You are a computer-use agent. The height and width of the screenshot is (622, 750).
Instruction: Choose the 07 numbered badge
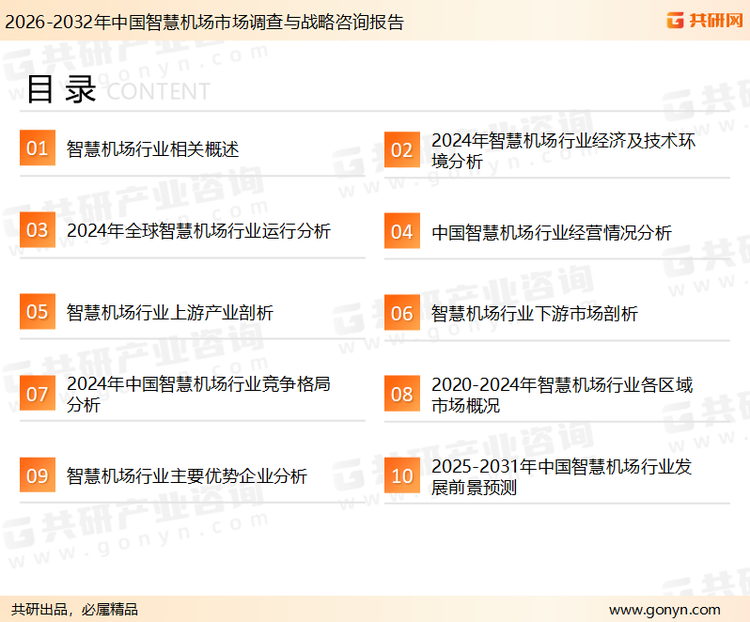click(37, 394)
